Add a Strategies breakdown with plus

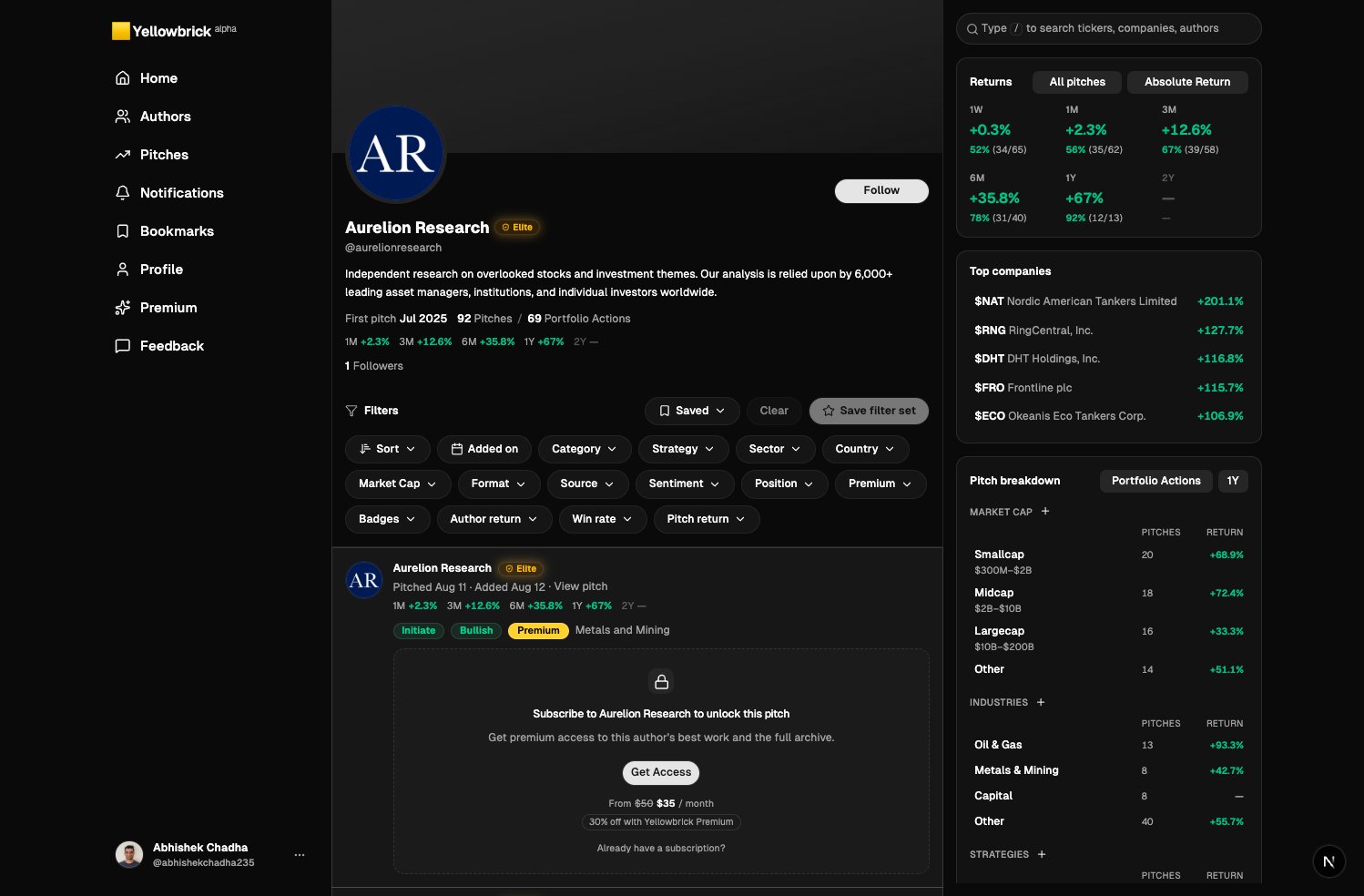1042,854
